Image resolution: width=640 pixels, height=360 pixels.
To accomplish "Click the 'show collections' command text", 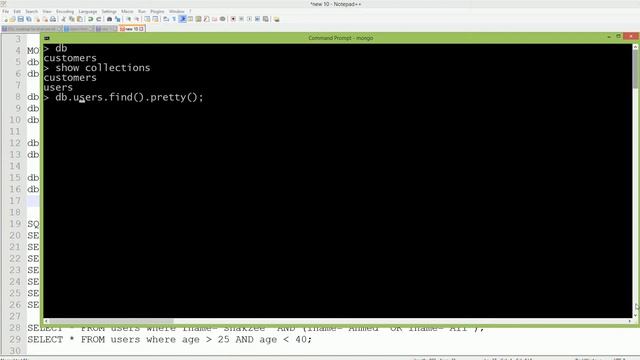I will click(102, 68).
